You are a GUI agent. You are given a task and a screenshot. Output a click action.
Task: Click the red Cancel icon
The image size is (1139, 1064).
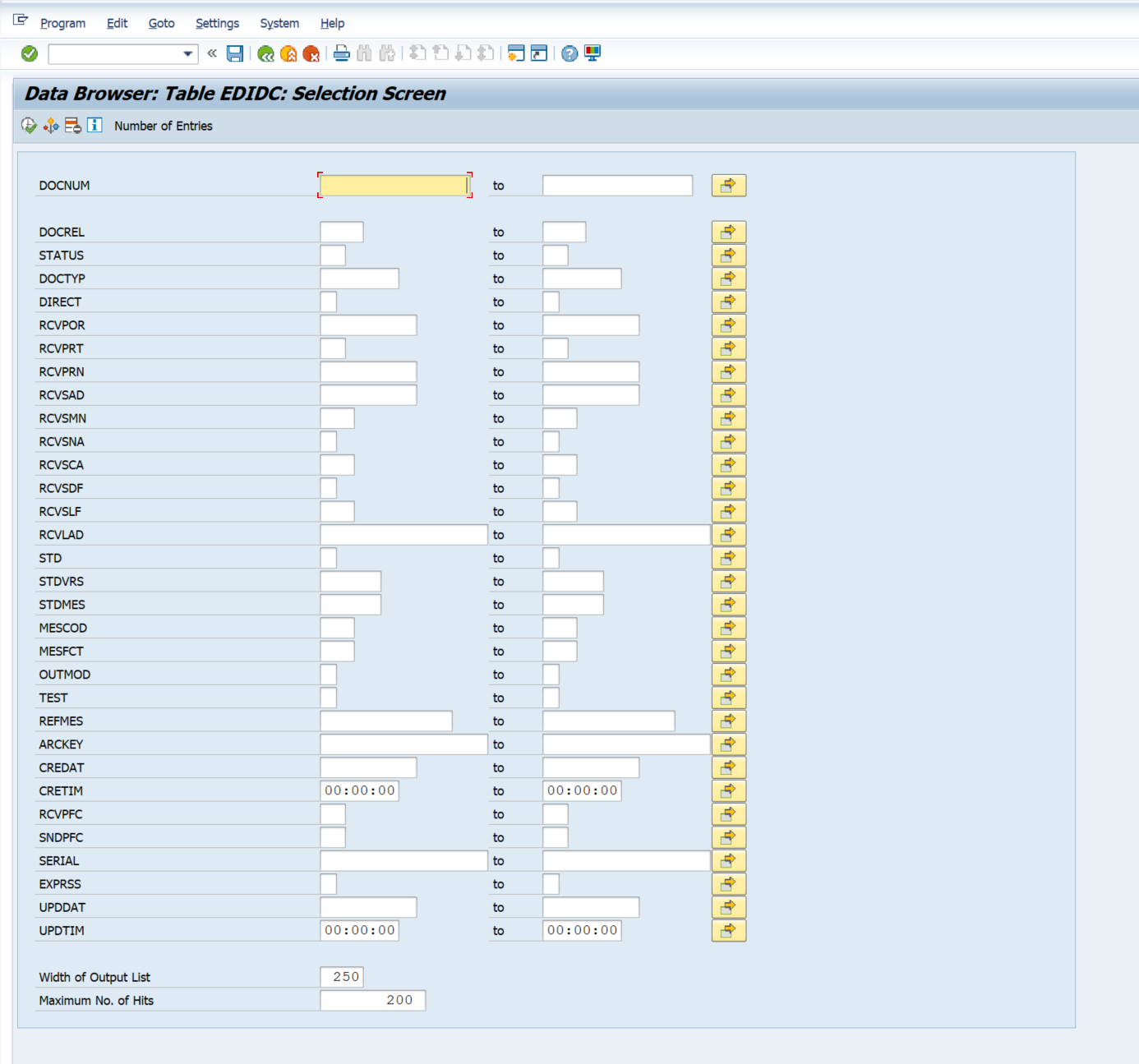point(311,54)
